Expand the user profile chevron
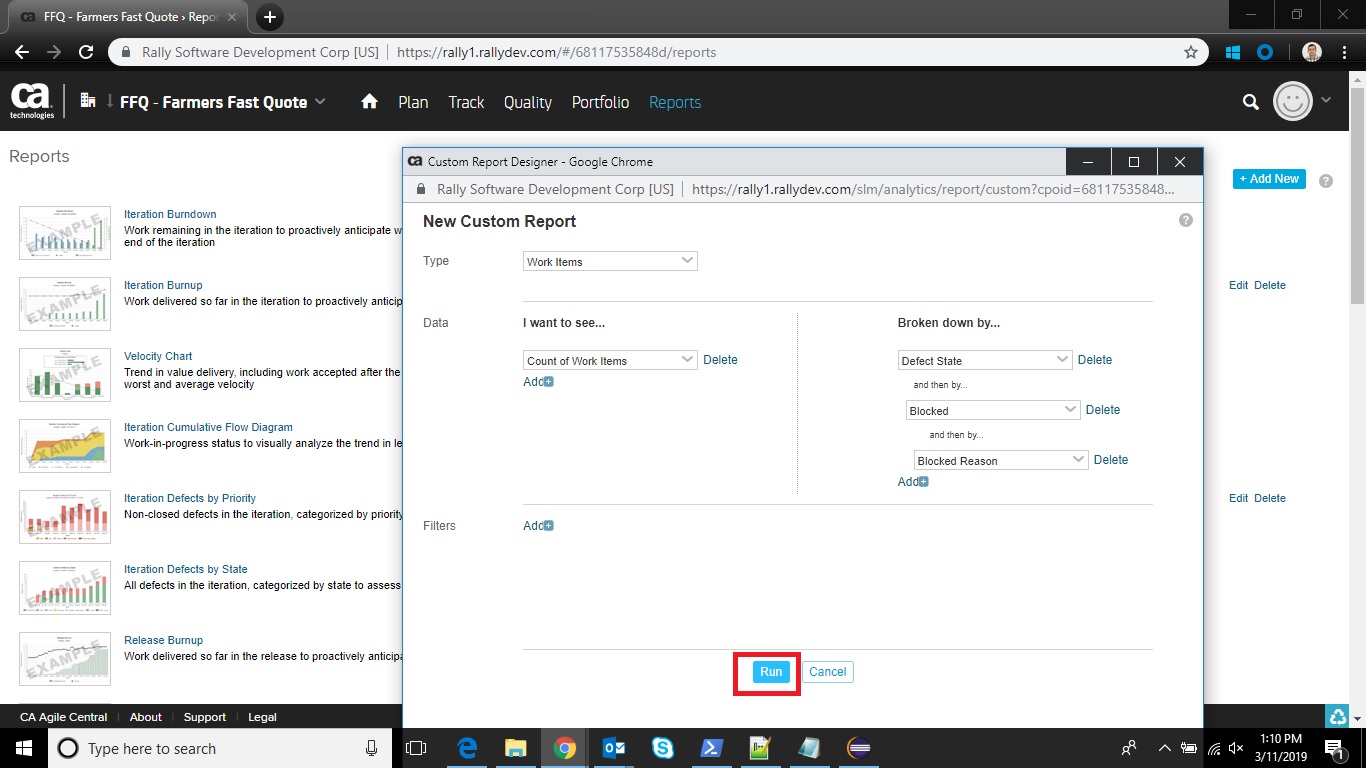Screen dimensions: 1366x768 coord(1326,100)
